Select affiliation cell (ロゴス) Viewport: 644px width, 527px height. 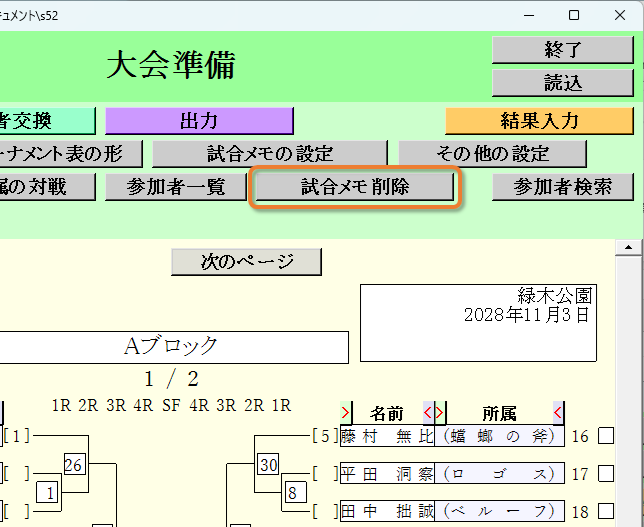click(x=499, y=474)
